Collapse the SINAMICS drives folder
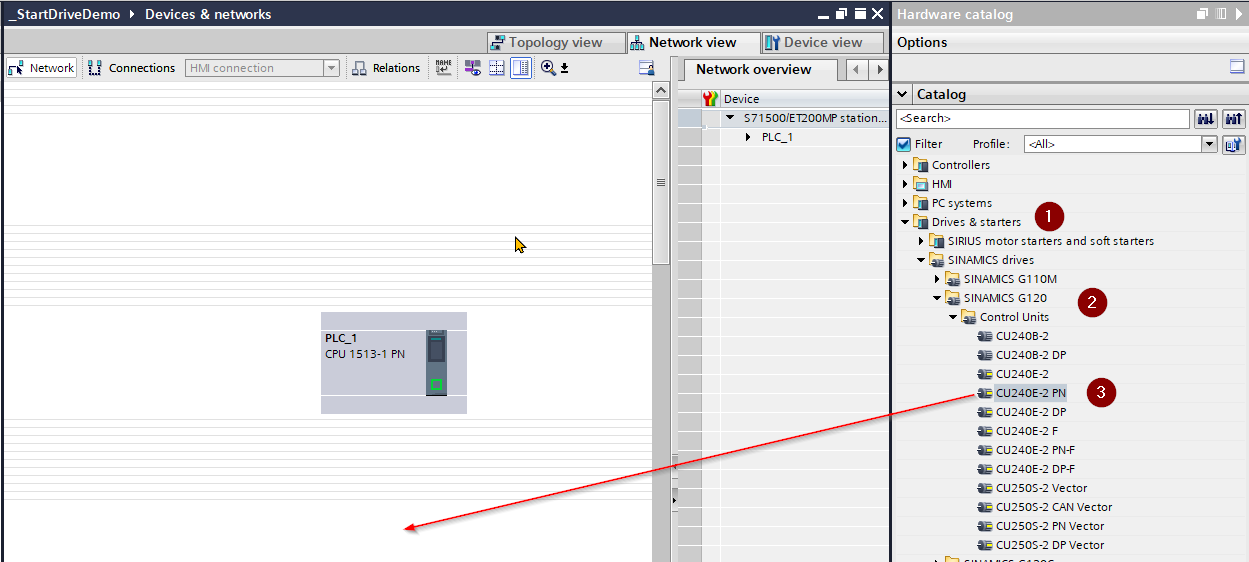Screen dimensions: 1249x562 [921, 260]
